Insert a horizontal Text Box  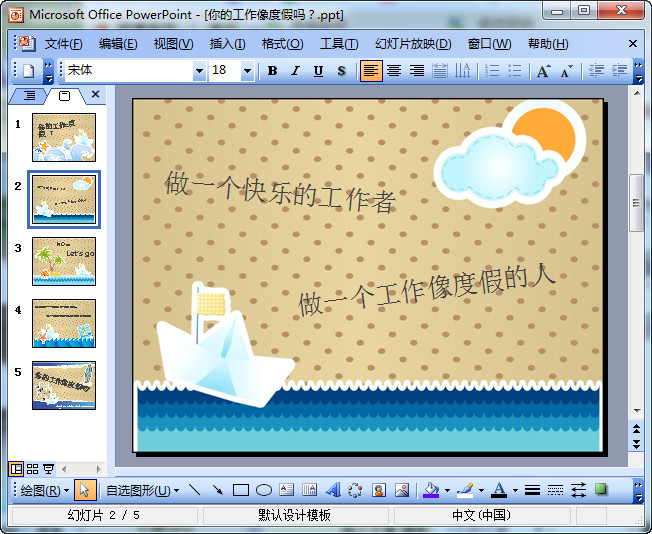tap(286, 490)
